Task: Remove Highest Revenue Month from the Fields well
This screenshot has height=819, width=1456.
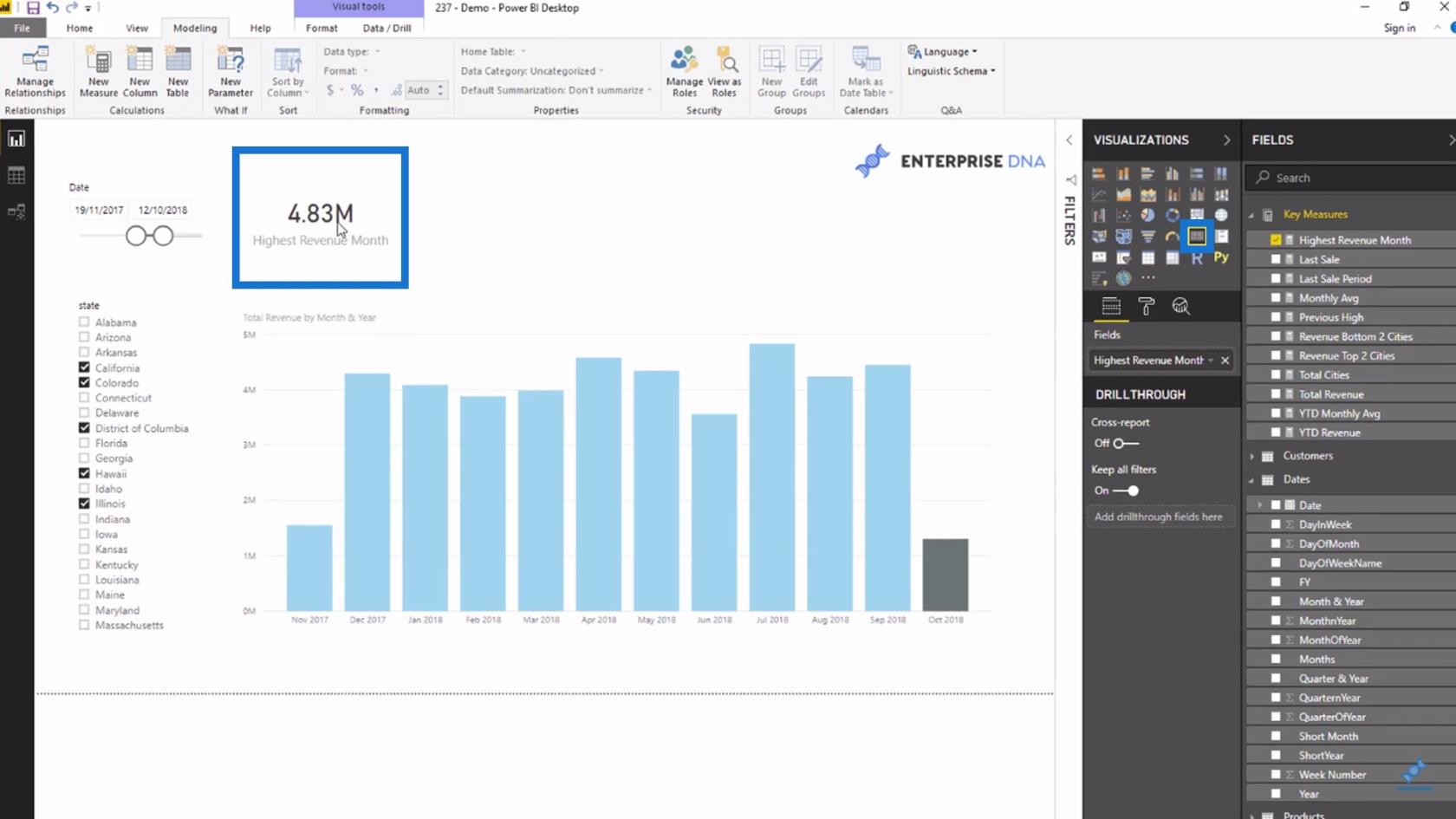Action: (x=1225, y=361)
